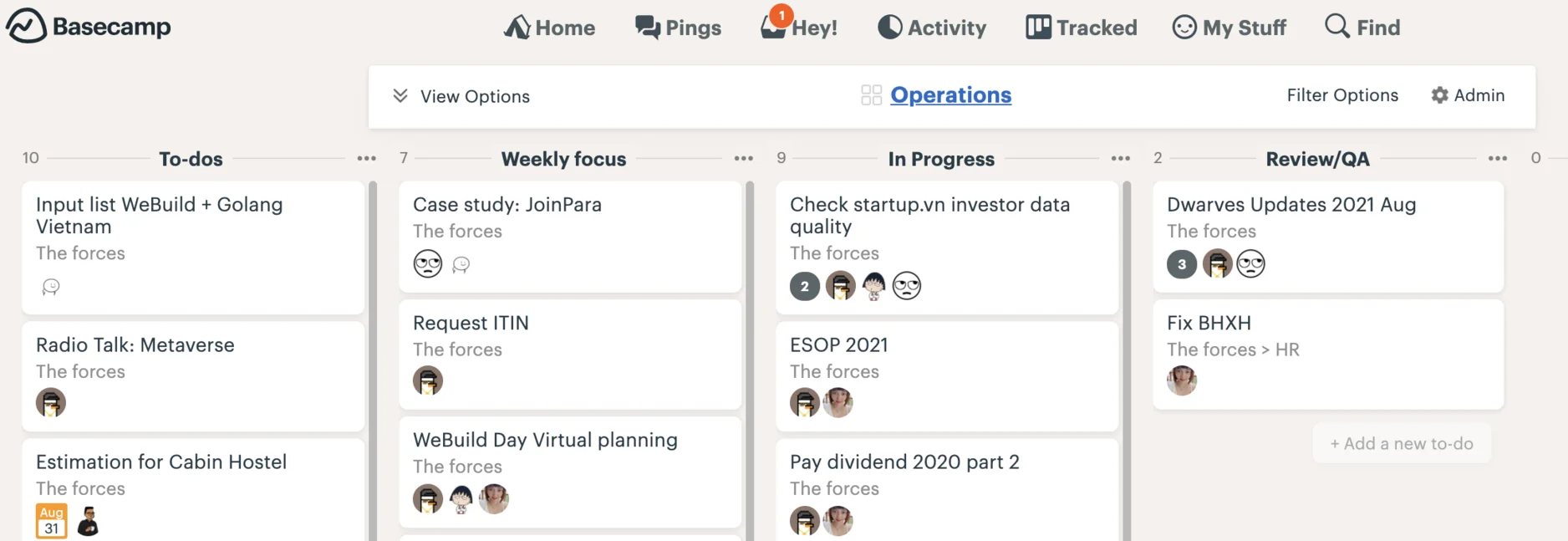Open Weekly focus column options menu

click(743, 158)
